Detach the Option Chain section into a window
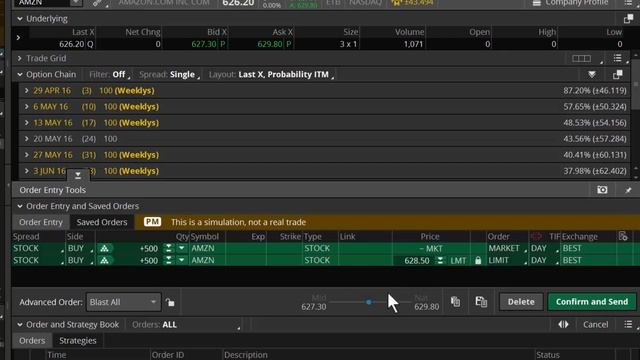Image resolution: width=640 pixels, height=360 pixels. coord(618,74)
